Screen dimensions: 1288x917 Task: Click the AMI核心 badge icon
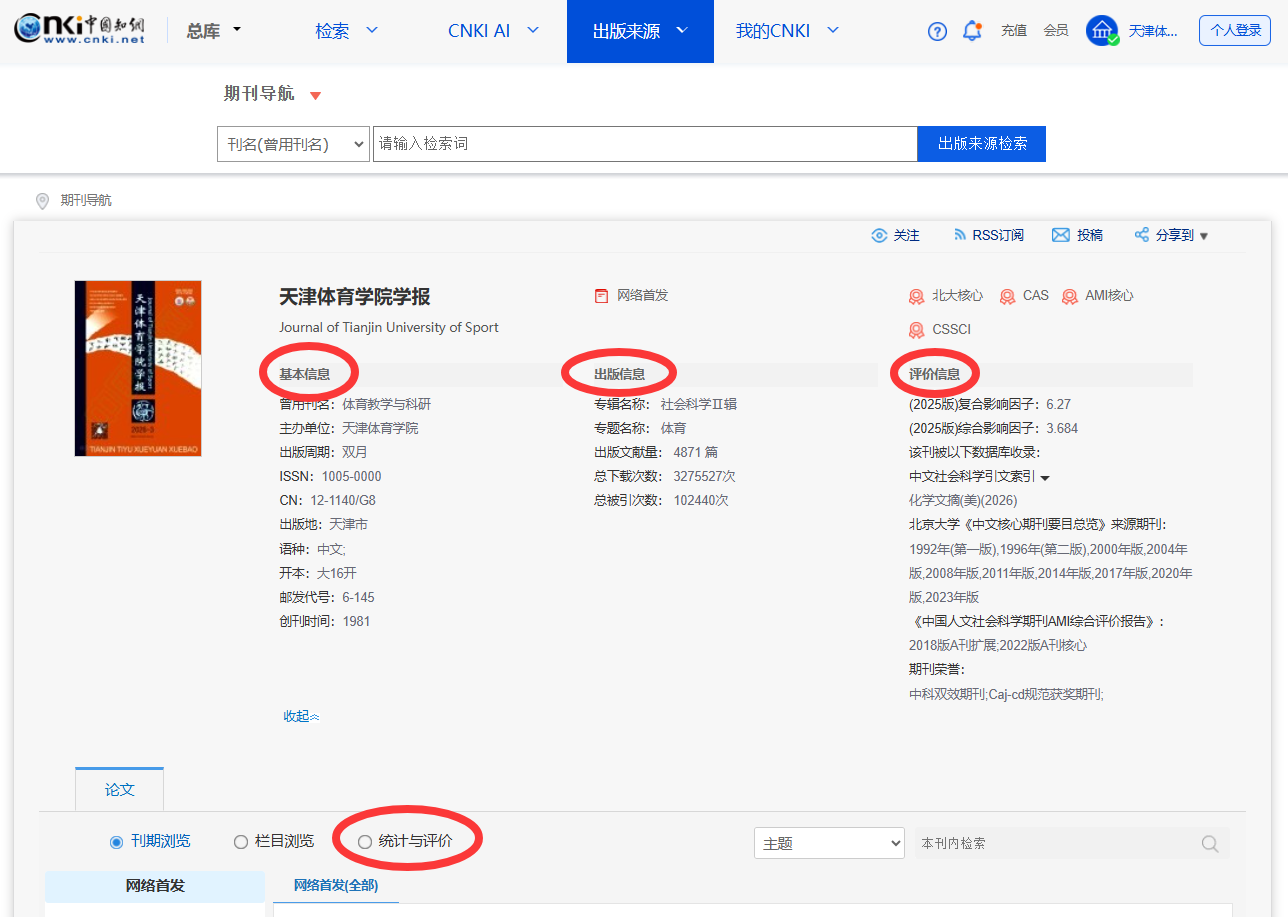[1070, 296]
